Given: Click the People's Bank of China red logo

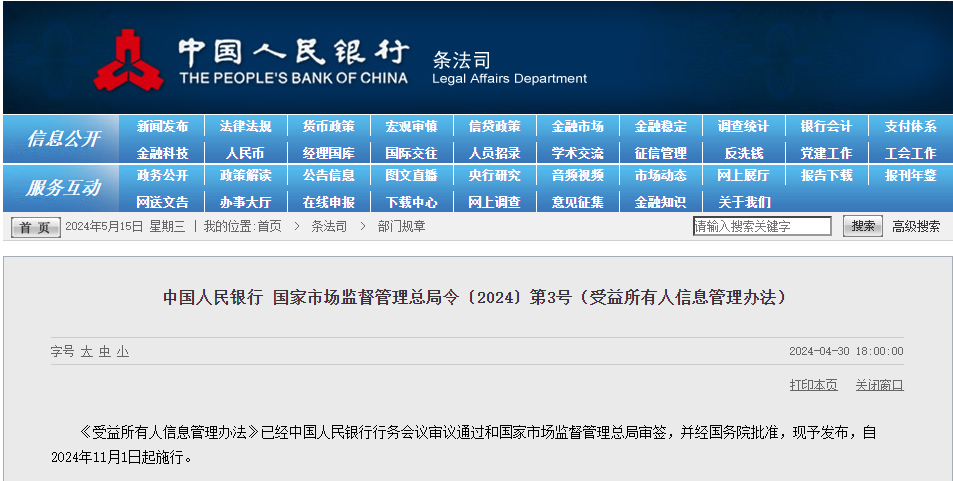Looking at the screenshot, I should tap(128, 60).
